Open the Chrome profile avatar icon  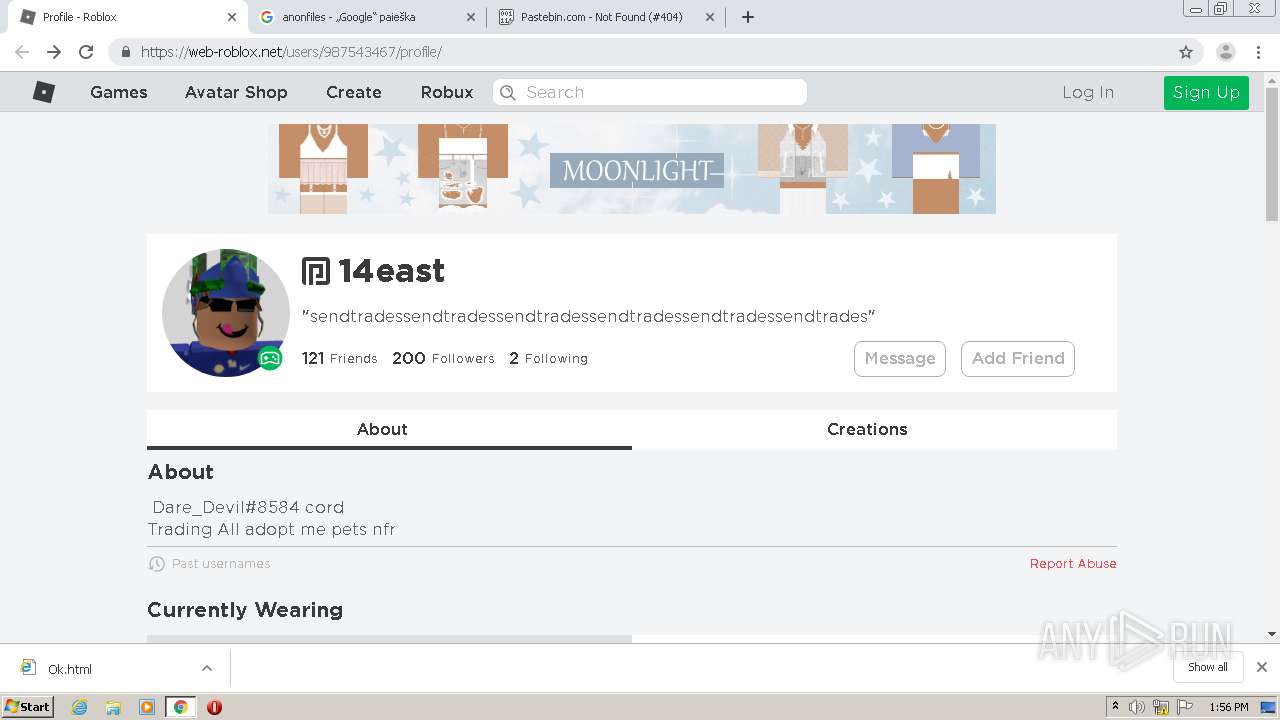pyautogui.click(x=1226, y=52)
